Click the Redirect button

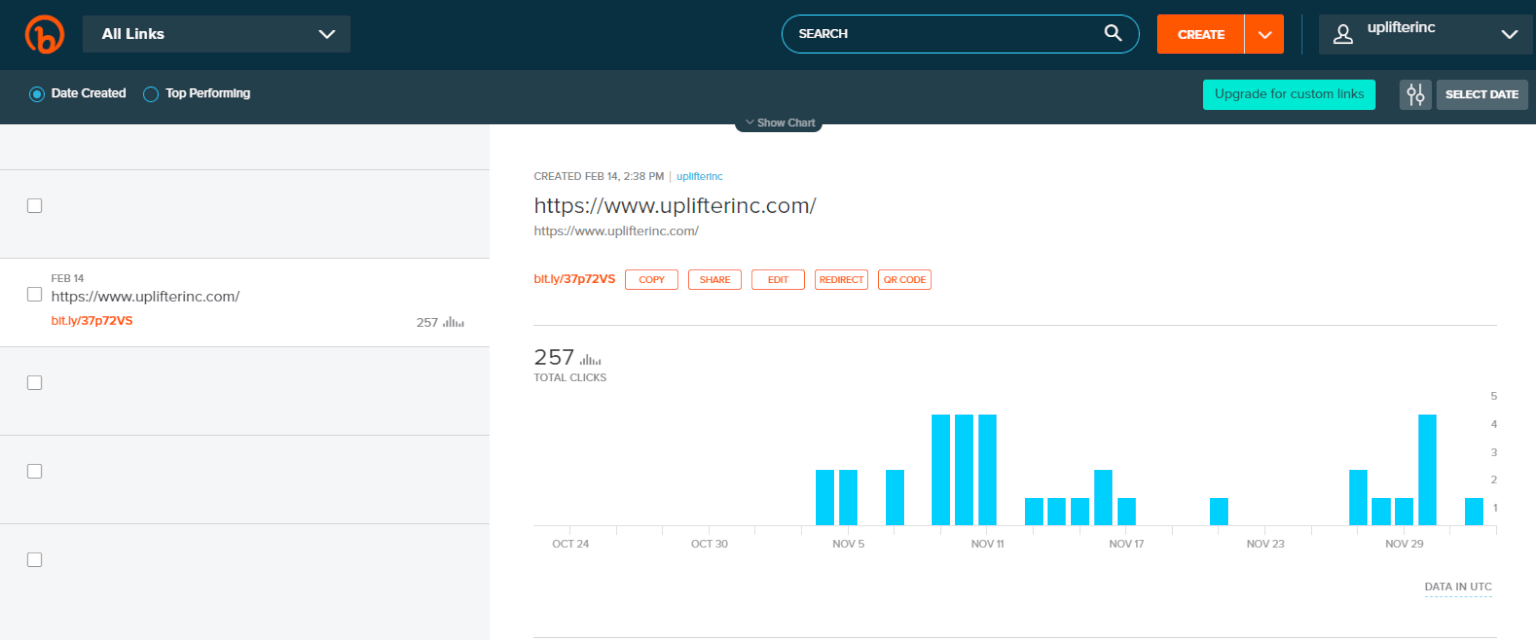coord(841,280)
